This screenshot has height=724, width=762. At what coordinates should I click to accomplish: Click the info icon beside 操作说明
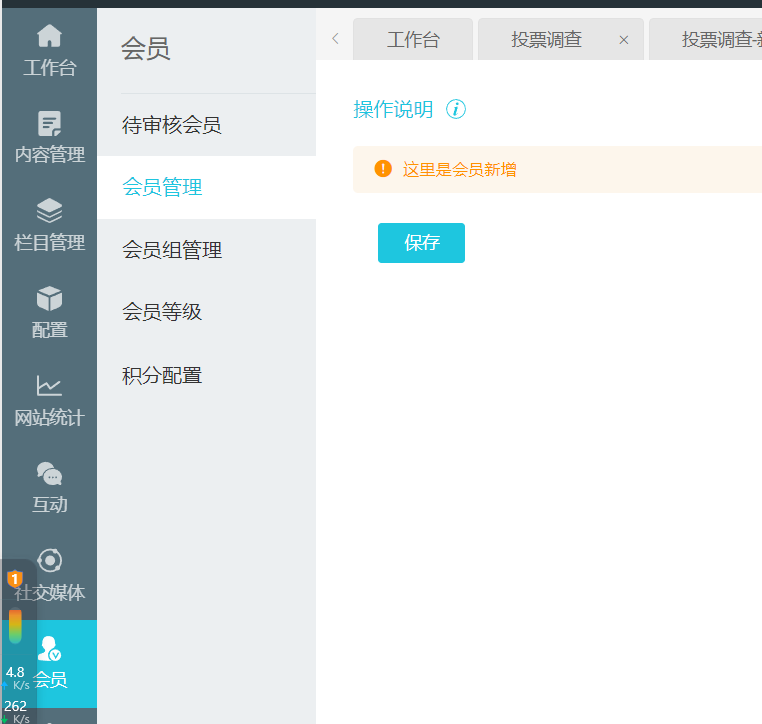click(x=456, y=110)
